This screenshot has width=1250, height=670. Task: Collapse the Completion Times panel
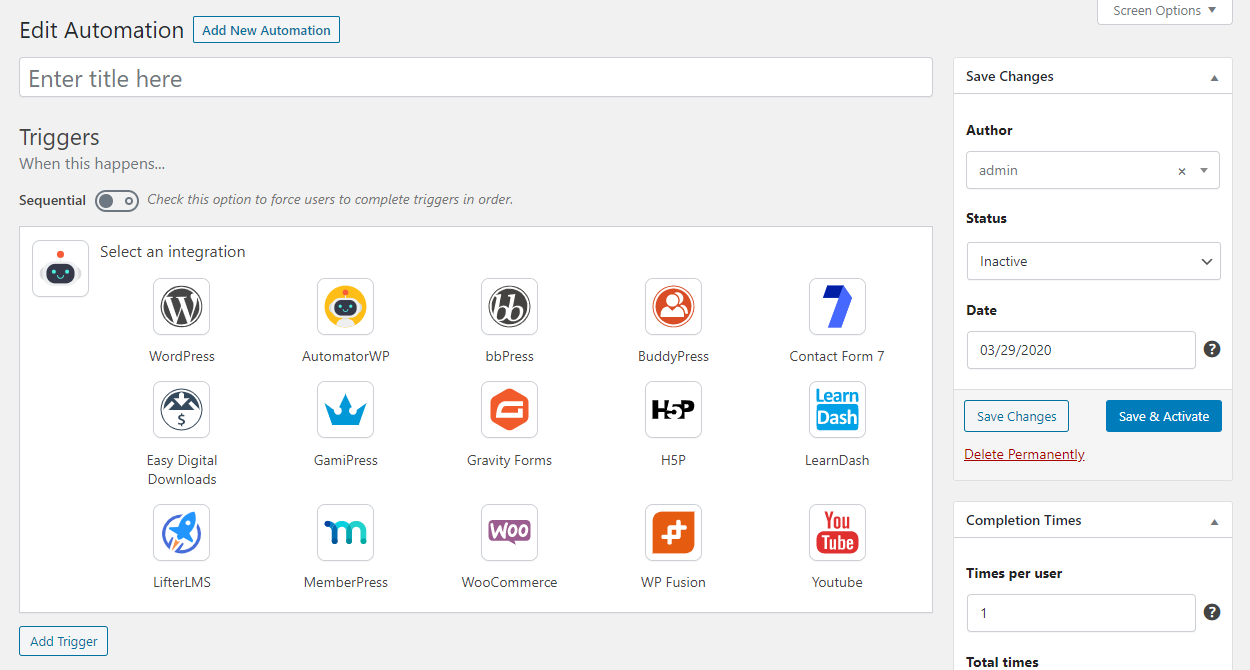point(1214,521)
